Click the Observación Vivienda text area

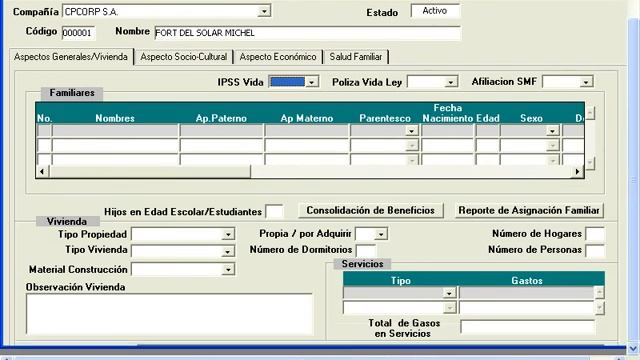[x=169, y=314]
